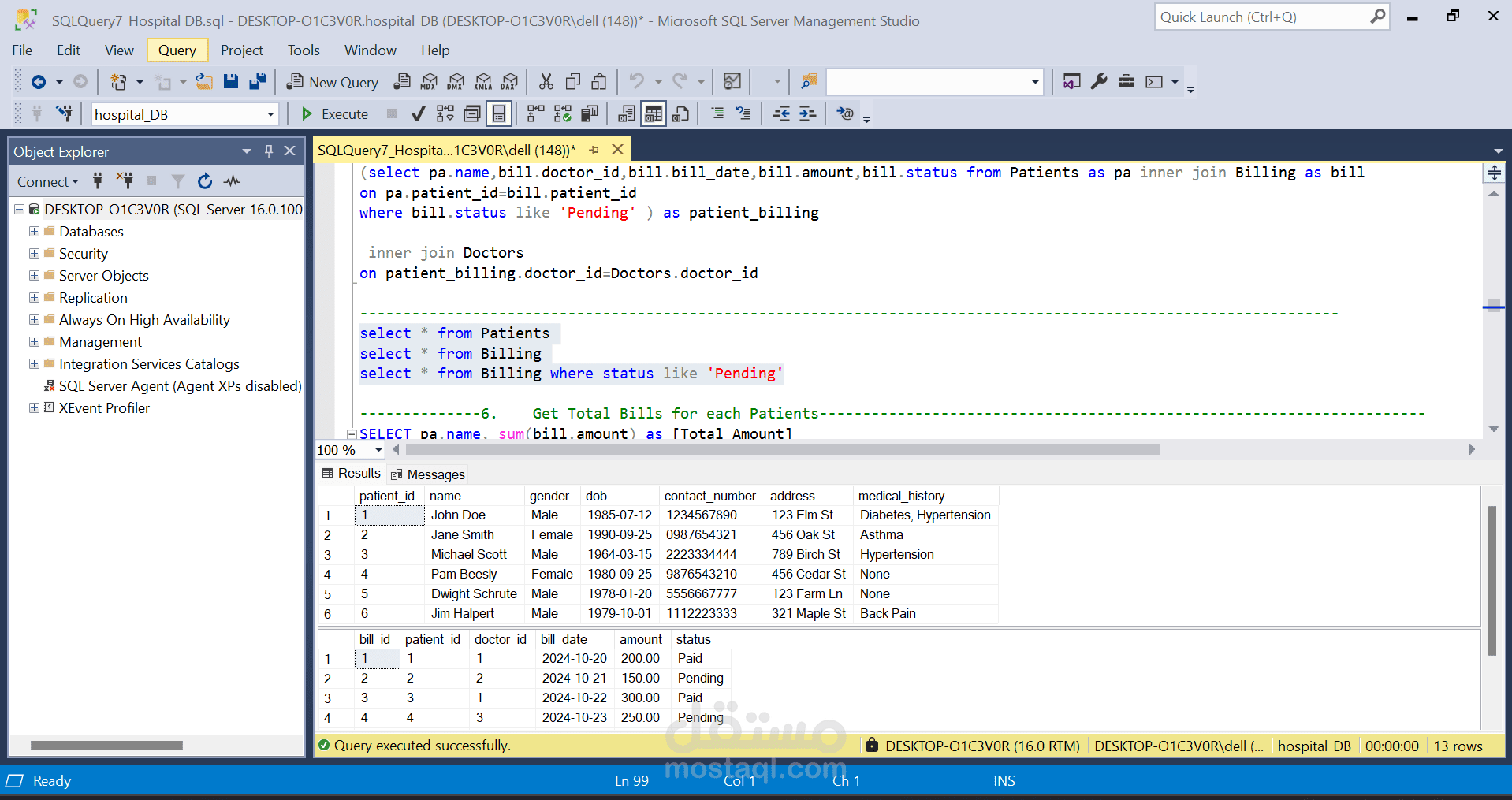Cut selection with the scissors icon
The width and height of the screenshot is (1512, 800).
click(x=546, y=82)
